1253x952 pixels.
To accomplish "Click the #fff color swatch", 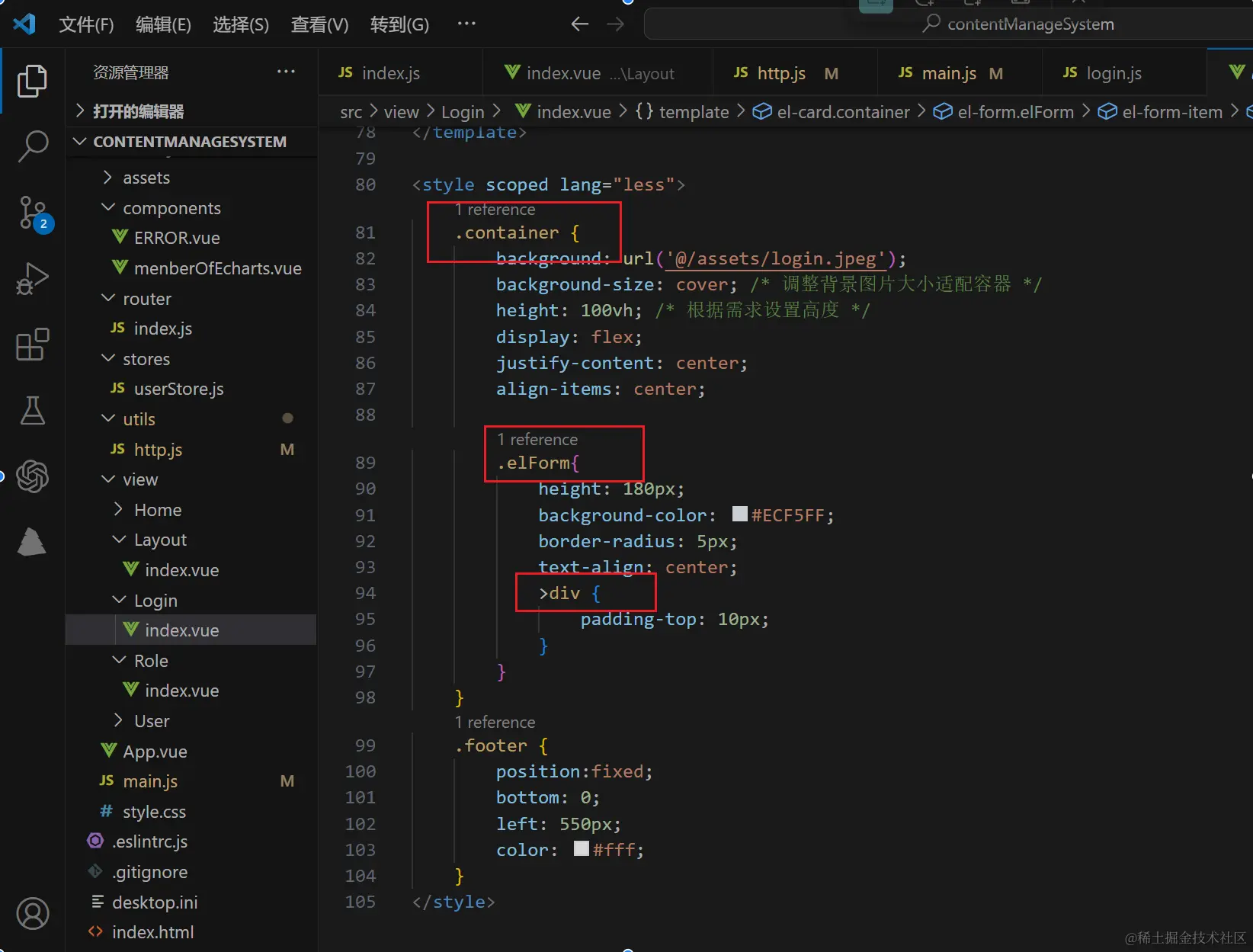I will tap(582, 848).
